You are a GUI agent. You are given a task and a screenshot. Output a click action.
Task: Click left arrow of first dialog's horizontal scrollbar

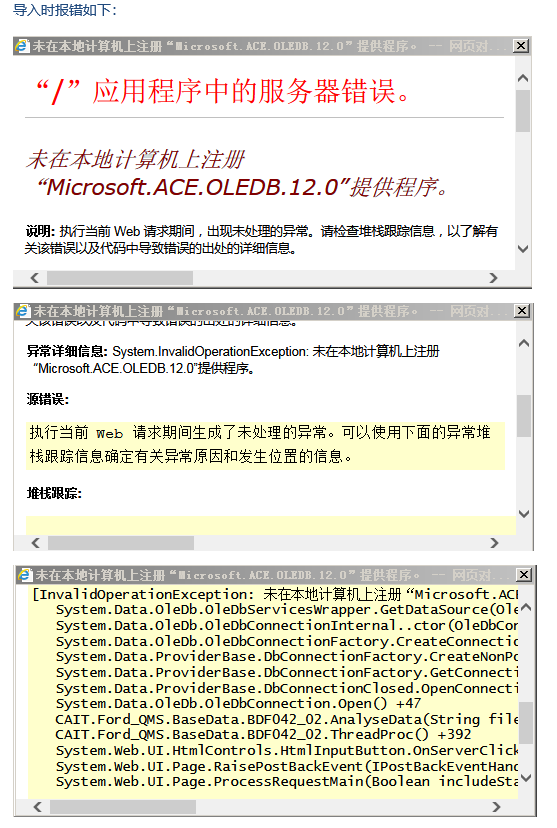35,278
